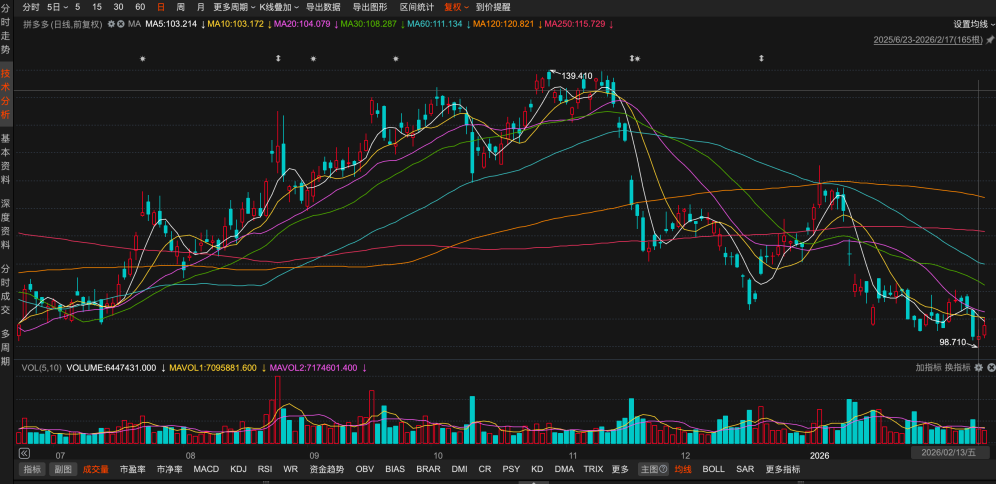Click the 导出数据 button
Screen dimensions: 996x484
pos(323,7)
